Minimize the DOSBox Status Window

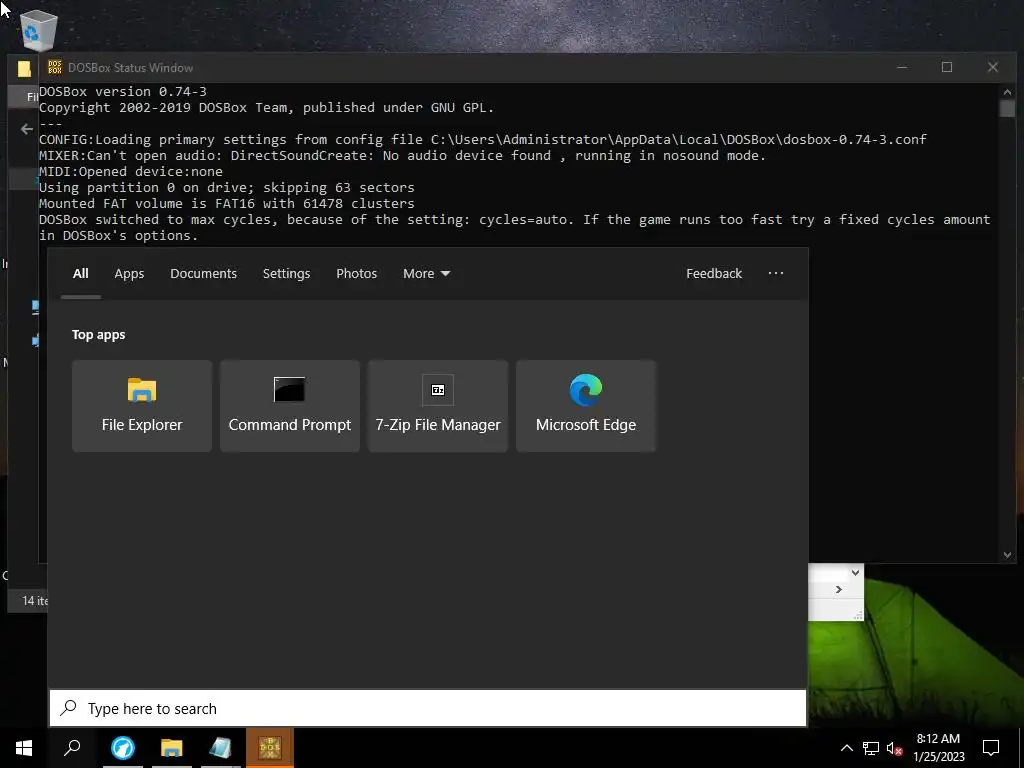pos(903,67)
